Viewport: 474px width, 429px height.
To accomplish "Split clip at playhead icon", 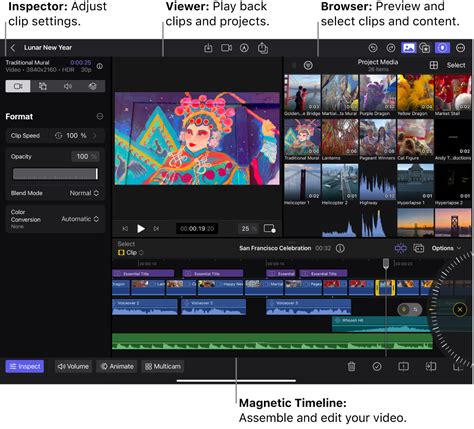I will [x=404, y=367].
